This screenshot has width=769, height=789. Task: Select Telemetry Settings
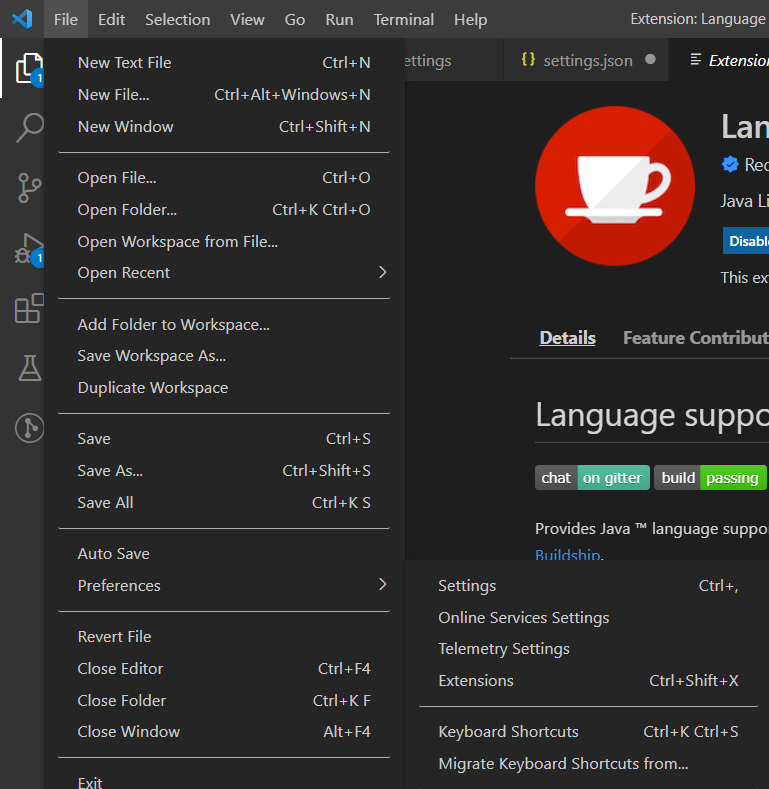tap(588, 649)
